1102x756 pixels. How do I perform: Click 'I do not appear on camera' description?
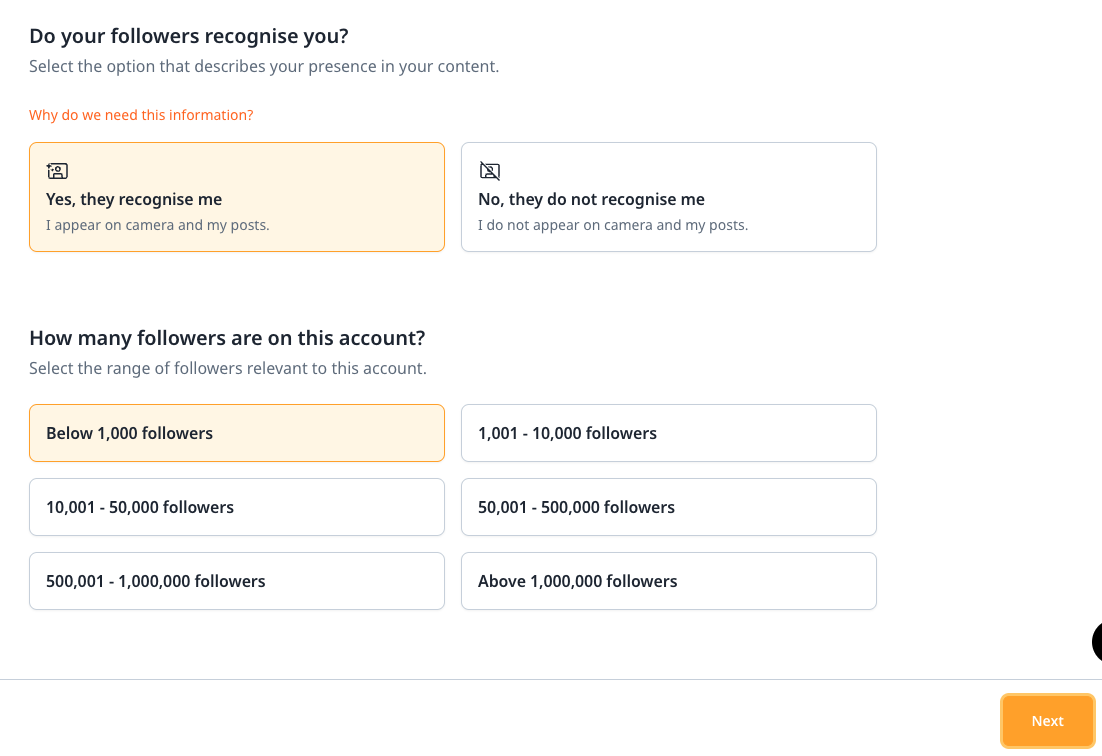point(613,225)
